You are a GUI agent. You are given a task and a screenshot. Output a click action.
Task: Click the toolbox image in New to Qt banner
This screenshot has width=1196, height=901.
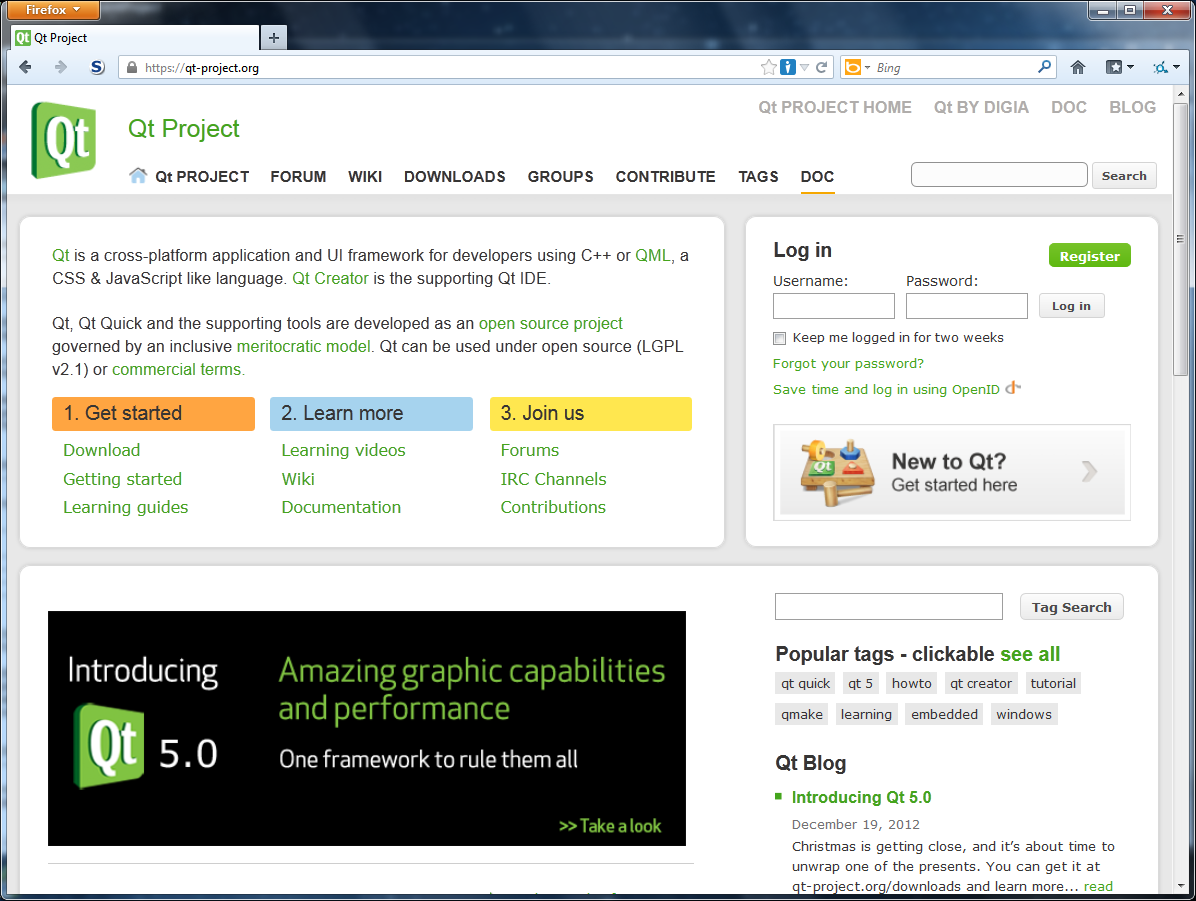(x=836, y=472)
